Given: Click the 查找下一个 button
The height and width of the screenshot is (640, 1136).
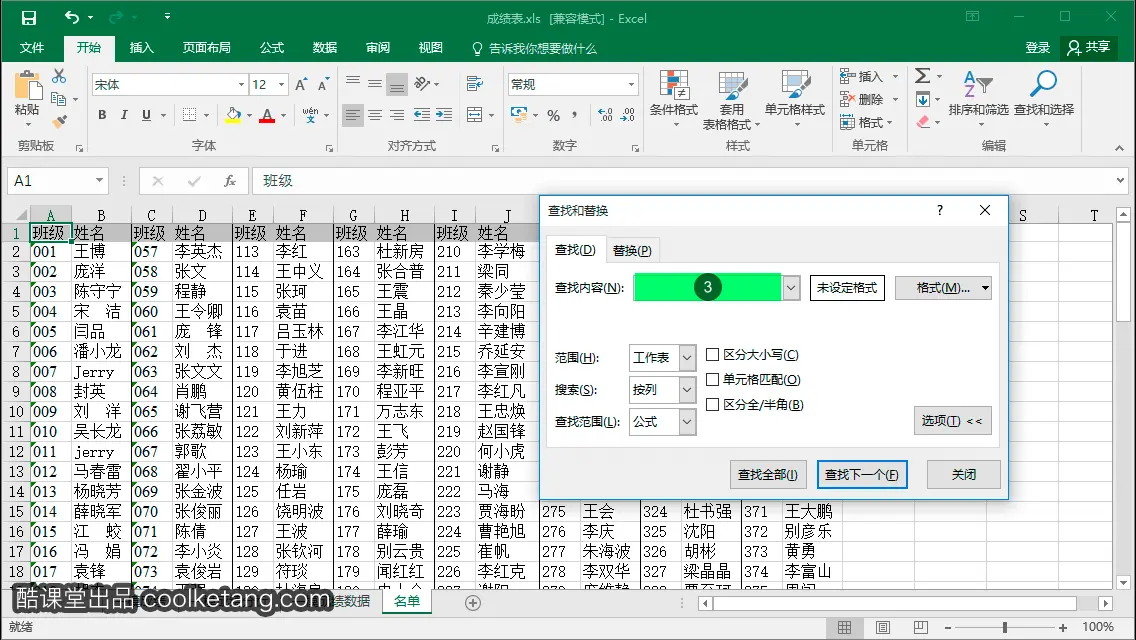Looking at the screenshot, I should pyautogui.click(x=861, y=475).
